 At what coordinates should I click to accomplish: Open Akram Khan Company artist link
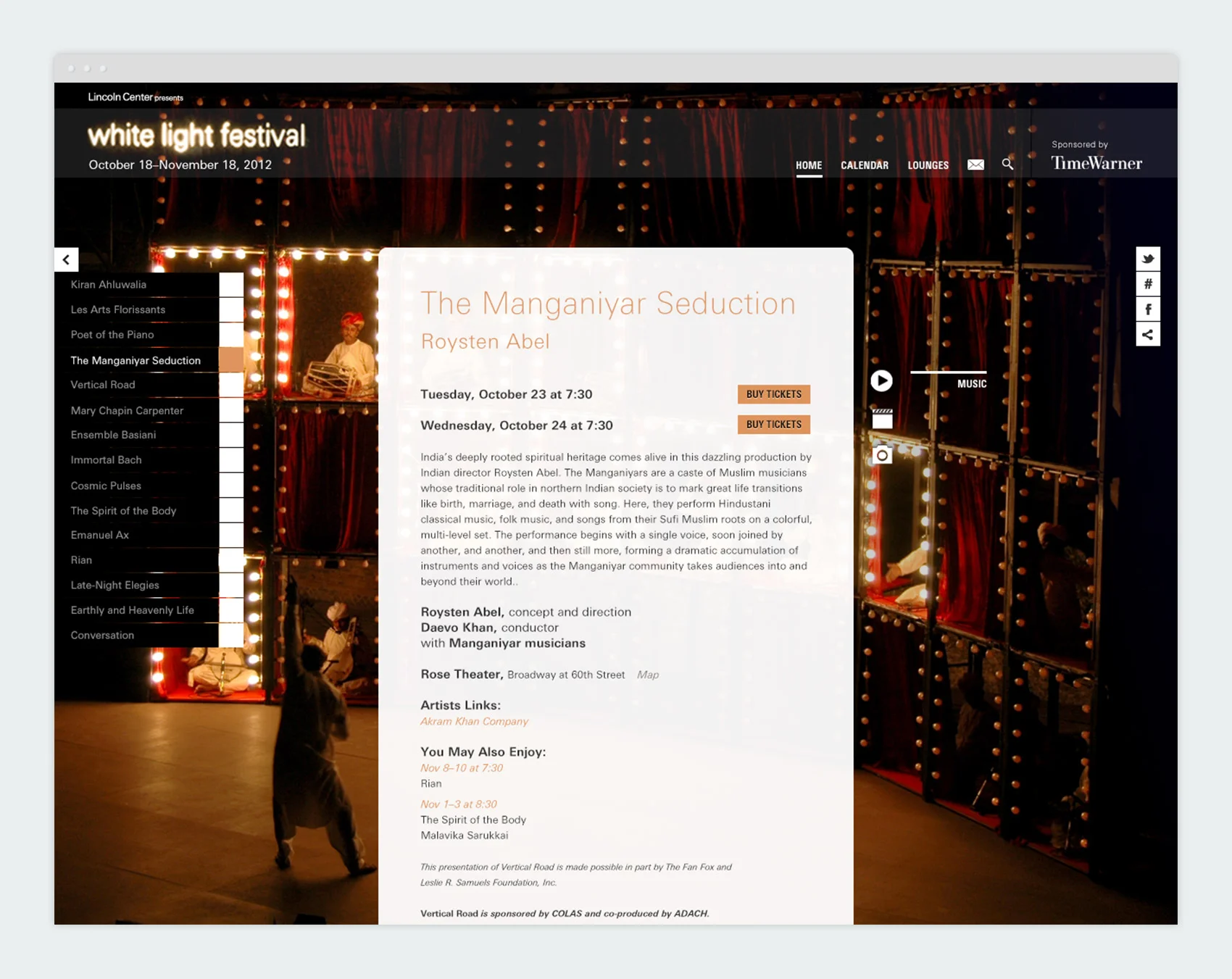pos(474,722)
